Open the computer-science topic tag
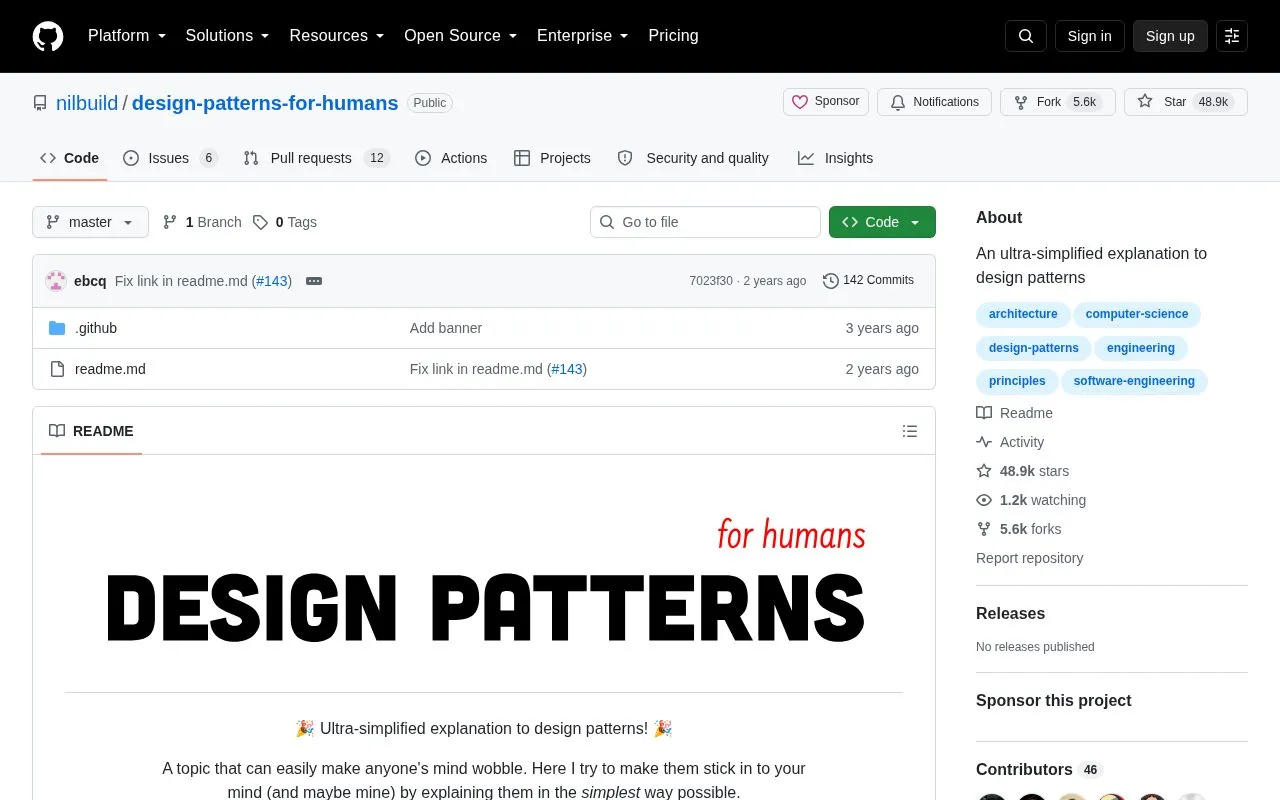The height and width of the screenshot is (800, 1280). [1137, 314]
